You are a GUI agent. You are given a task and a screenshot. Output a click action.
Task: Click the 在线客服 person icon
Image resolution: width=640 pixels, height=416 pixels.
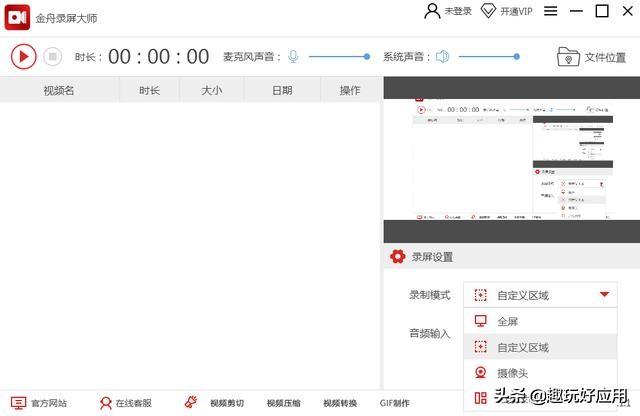click(x=105, y=403)
